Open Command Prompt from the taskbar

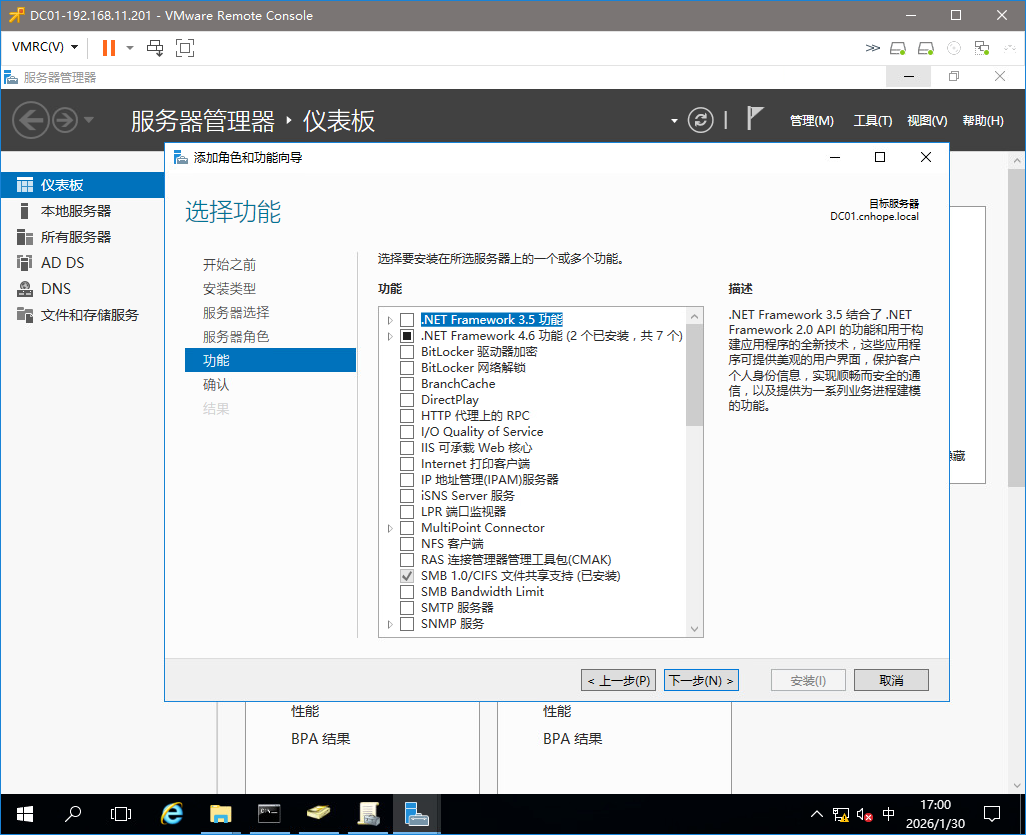(269, 814)
